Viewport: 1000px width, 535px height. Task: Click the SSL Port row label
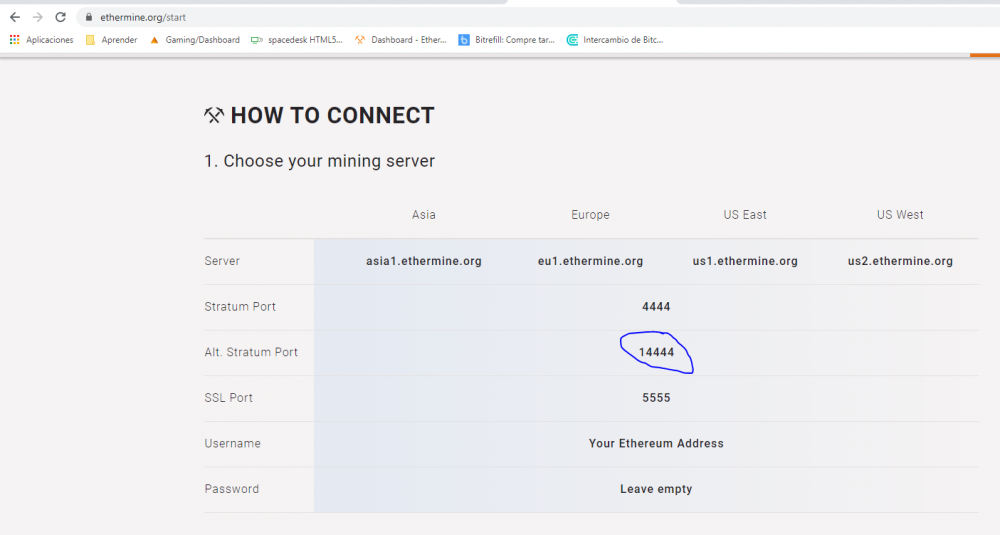[x=228, y=398]
